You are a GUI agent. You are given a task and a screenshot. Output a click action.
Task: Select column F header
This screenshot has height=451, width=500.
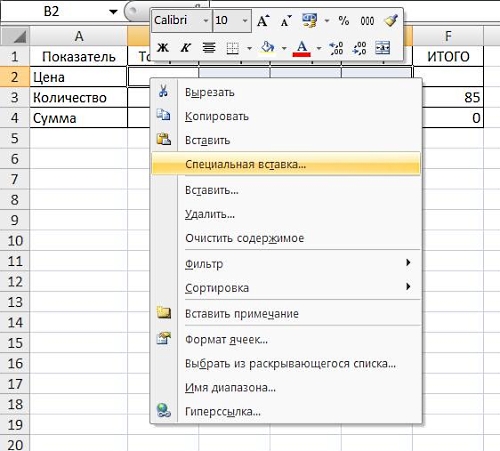pos(448,36)
